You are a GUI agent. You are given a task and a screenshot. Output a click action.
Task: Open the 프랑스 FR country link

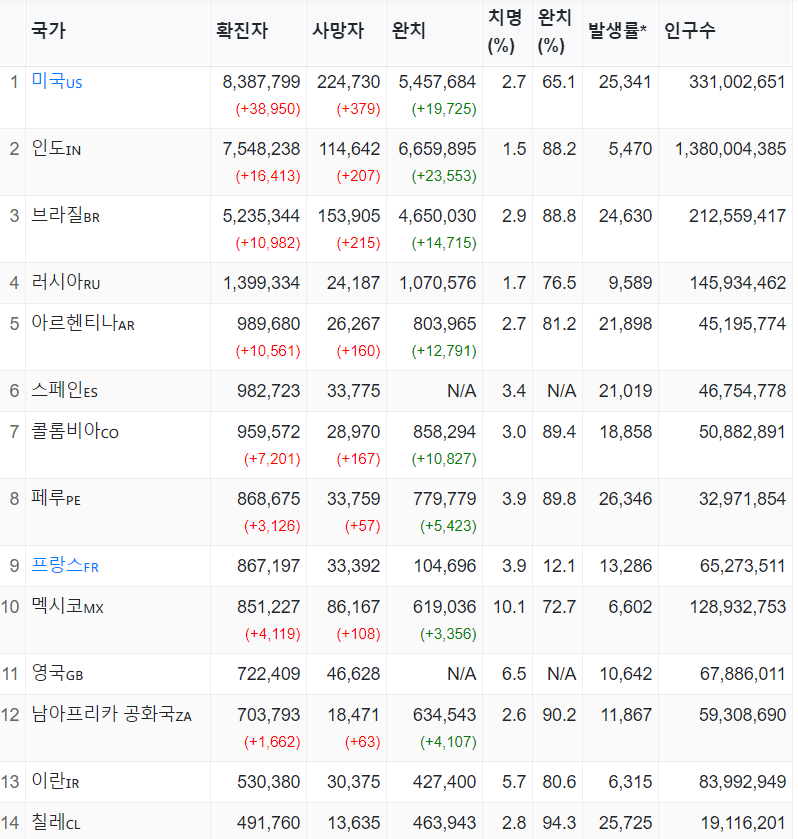tap(65, 565)
